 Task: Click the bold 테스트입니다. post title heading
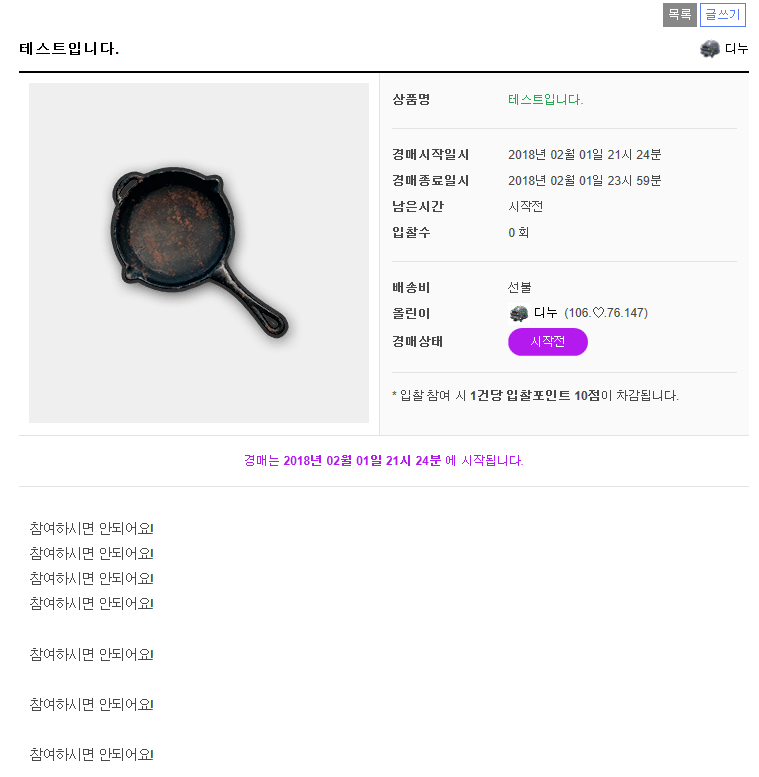click(x=69, y=49)
